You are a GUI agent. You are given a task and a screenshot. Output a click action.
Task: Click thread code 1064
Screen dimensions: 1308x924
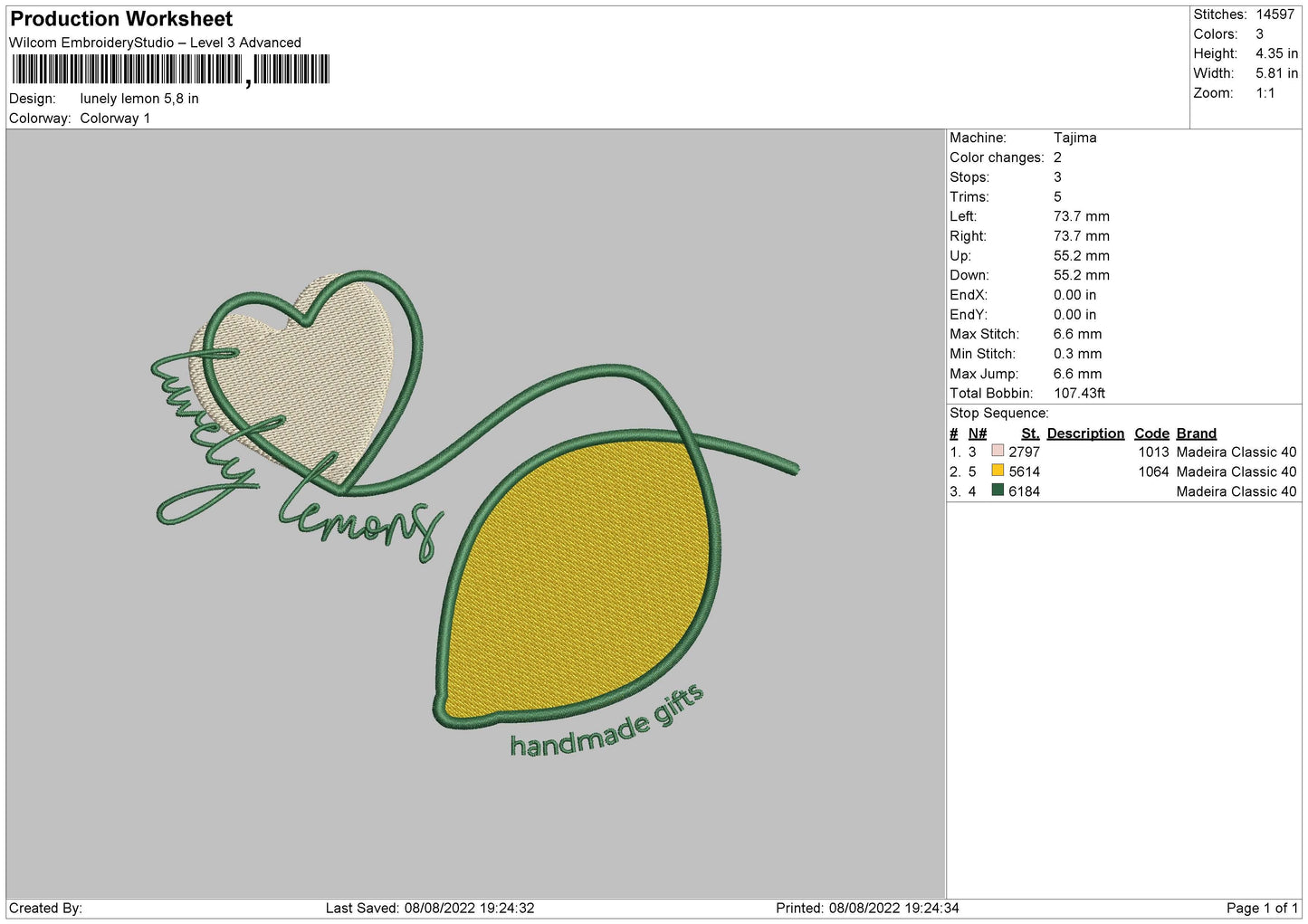click(1153, 472)
